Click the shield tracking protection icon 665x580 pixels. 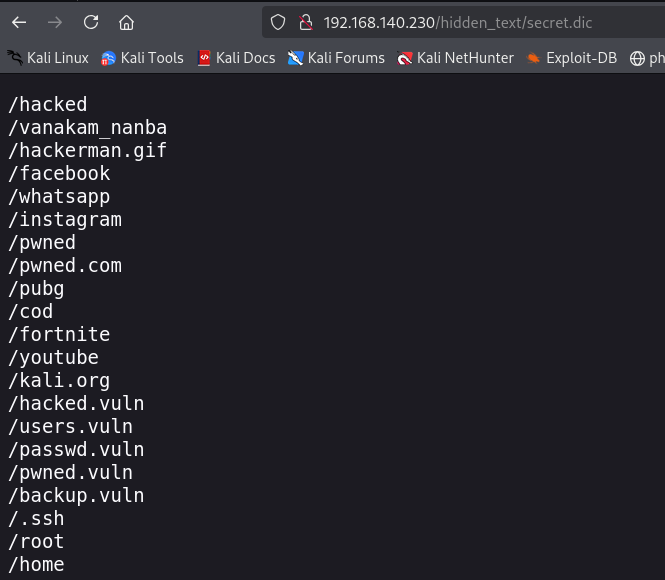click(x=279, y=22)
